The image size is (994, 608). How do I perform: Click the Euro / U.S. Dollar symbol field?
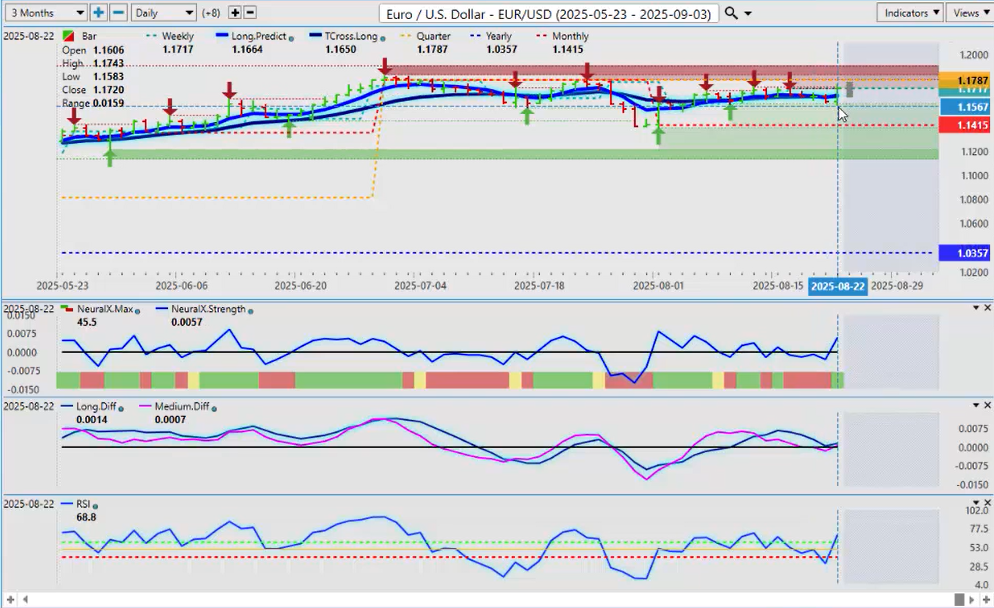(x=548, y=12)
